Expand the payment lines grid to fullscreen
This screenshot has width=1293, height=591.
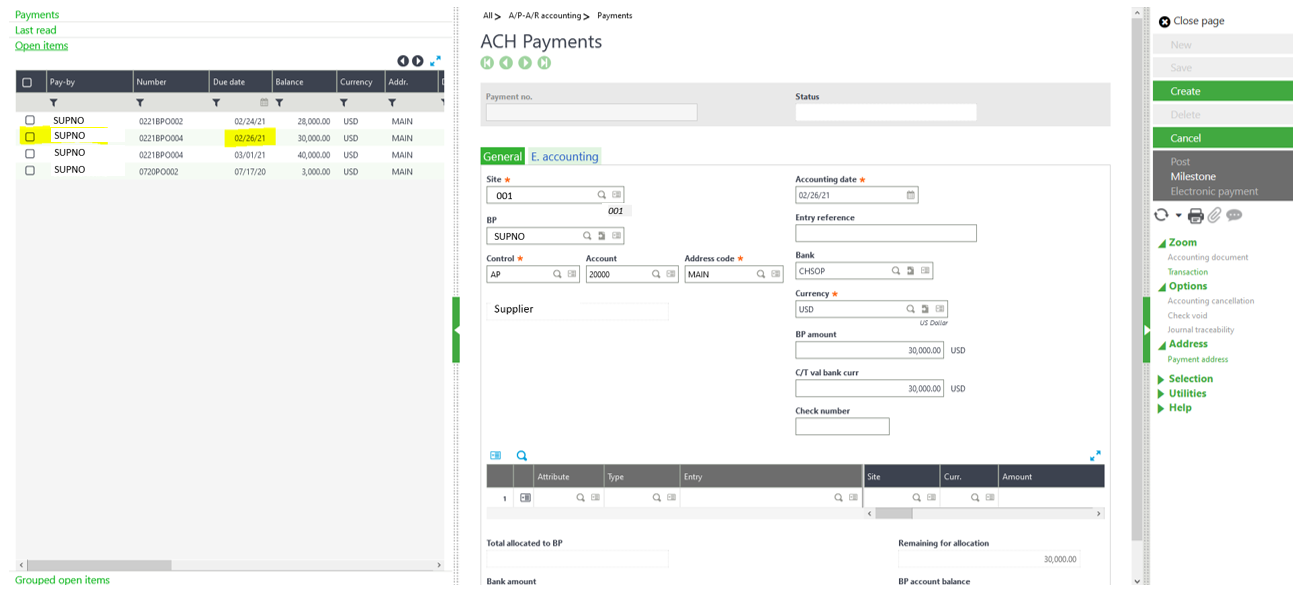[1095, 456]
